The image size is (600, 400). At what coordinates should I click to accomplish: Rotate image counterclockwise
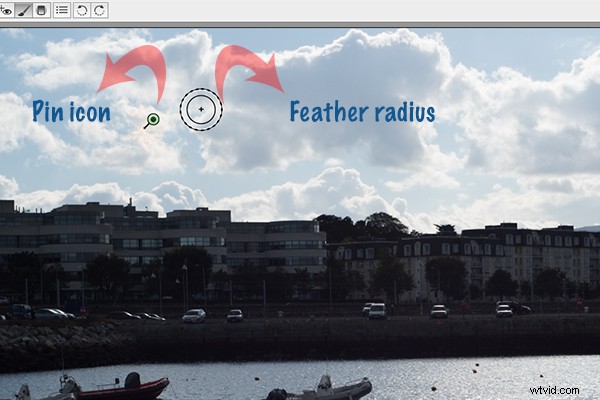[x=82, y=9]
